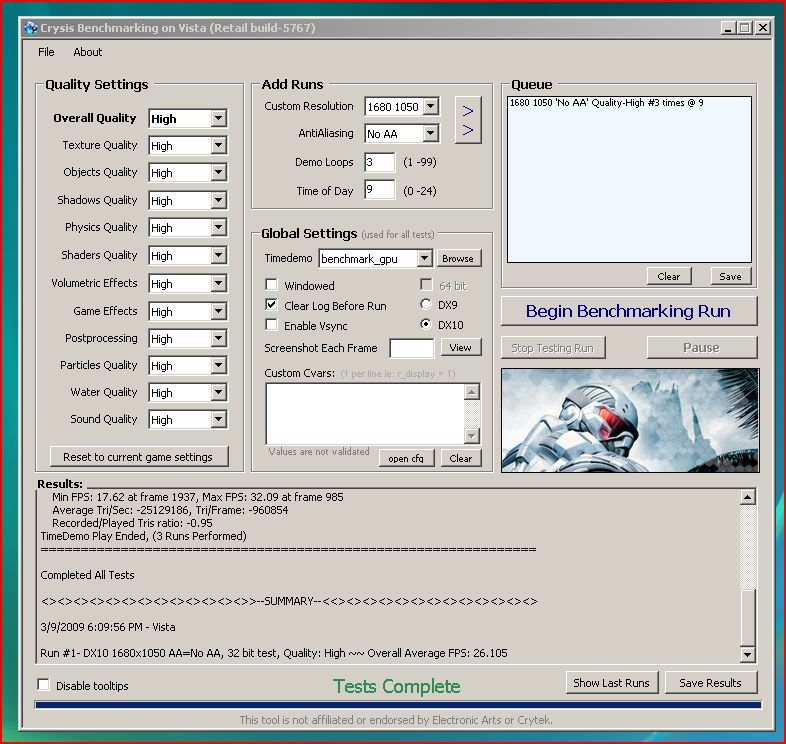Open the Shaders Quality dropdown

218,256
